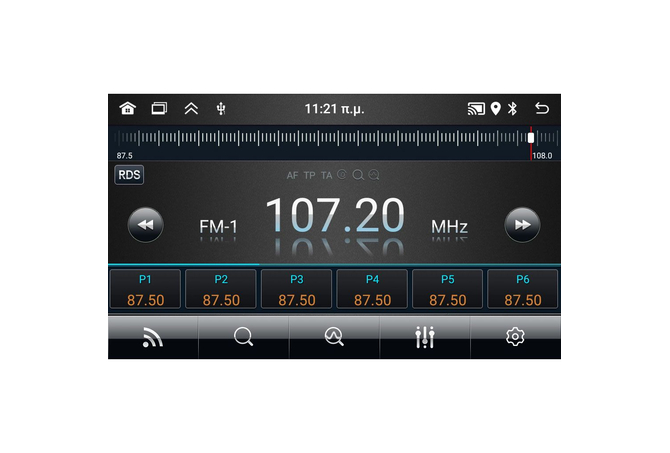Tap the USB status icon
Image resolution: width=670 pixels, height=453 pixels.
click(221, 108)
